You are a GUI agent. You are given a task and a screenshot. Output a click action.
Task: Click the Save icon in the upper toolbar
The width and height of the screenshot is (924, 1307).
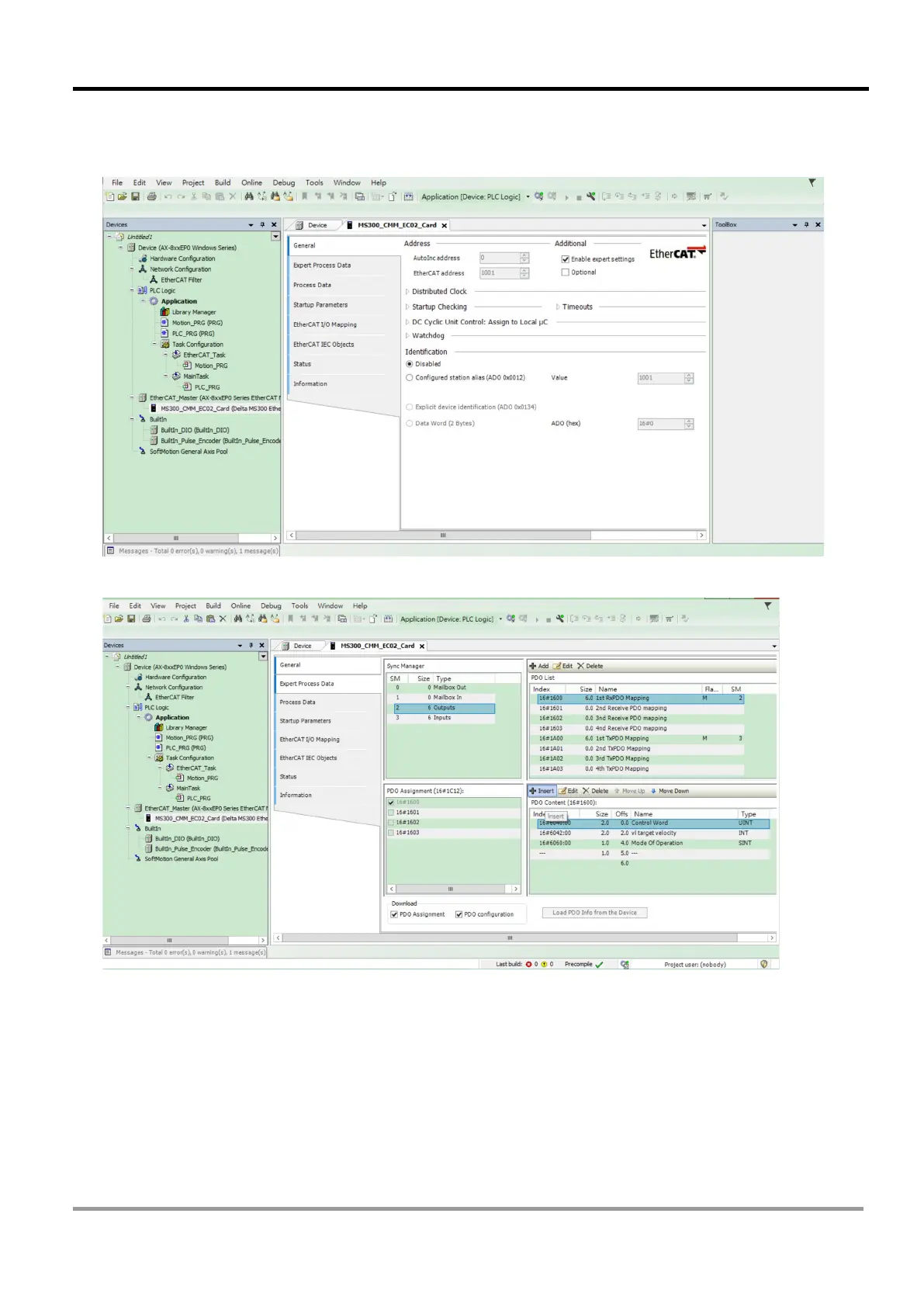(135, 197)
